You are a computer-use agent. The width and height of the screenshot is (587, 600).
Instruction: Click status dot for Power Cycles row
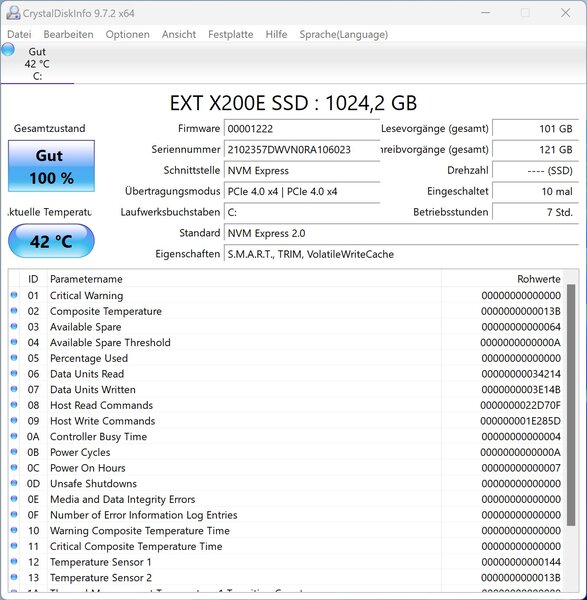pos(14,452)
